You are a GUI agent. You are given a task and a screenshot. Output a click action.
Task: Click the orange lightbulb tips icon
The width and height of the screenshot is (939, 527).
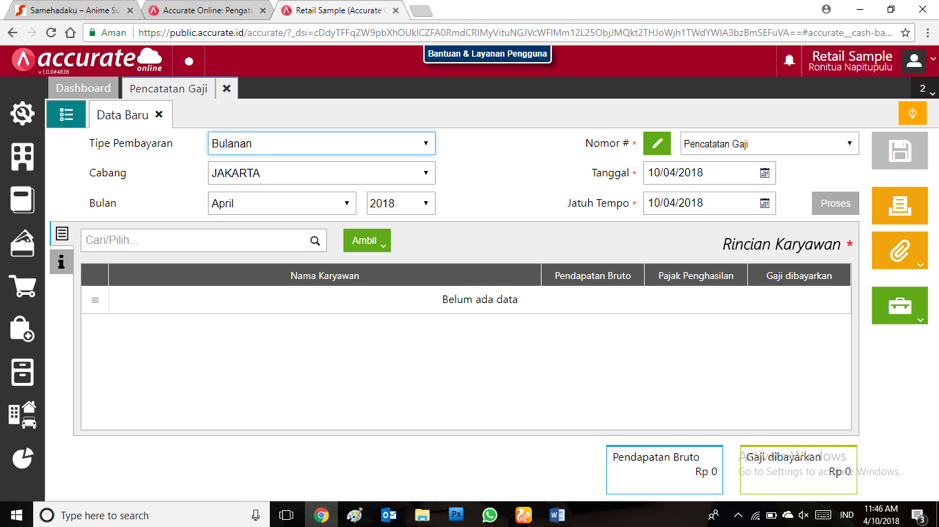(913, 113)
